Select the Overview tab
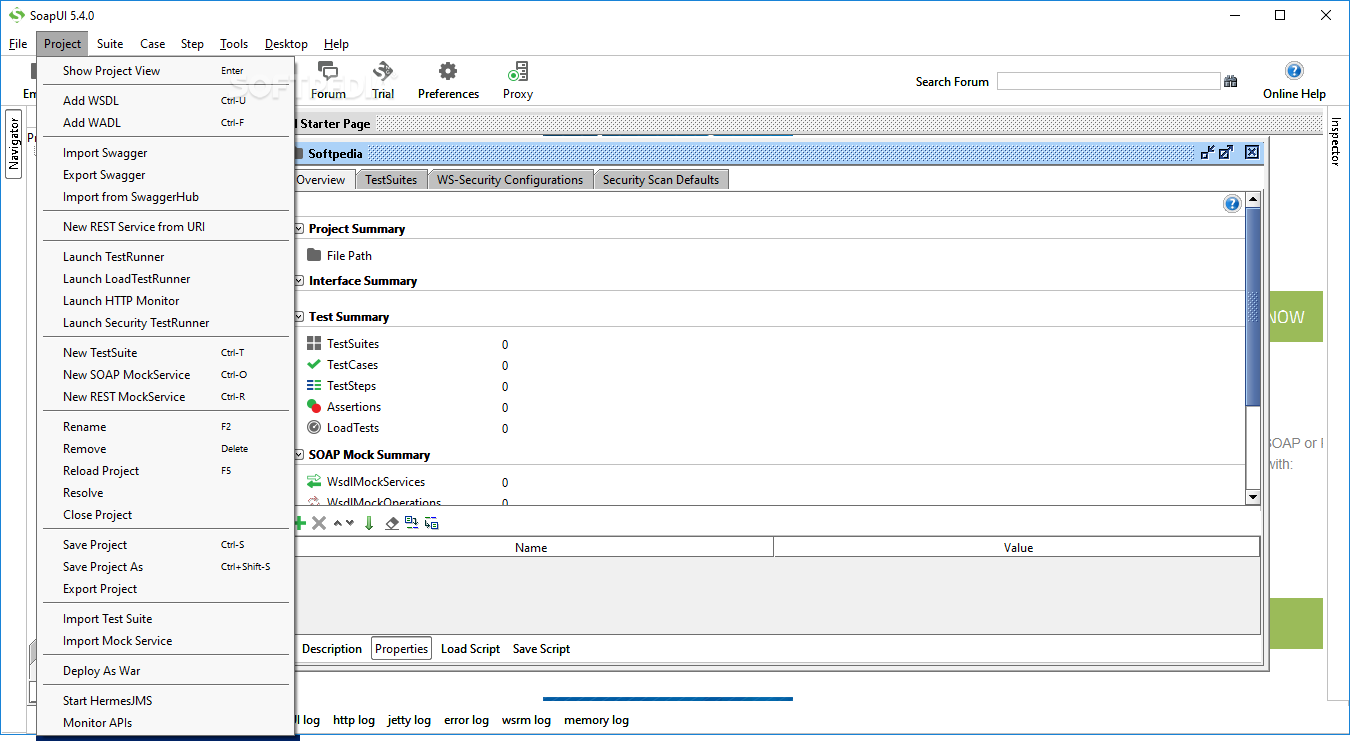The image size is (1350, 741). pos(321,179)
